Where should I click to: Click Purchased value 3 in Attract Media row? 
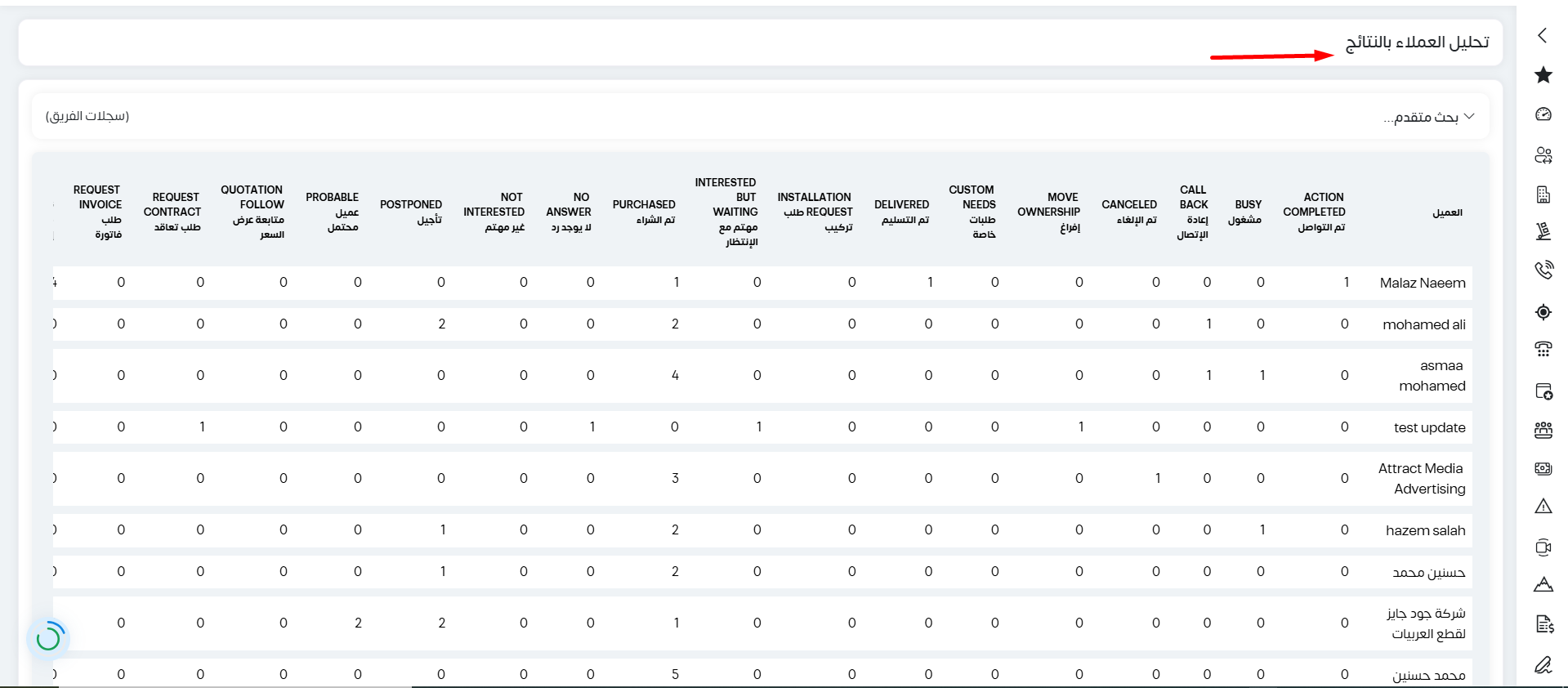pyautogui.click(x=675, y=479)
